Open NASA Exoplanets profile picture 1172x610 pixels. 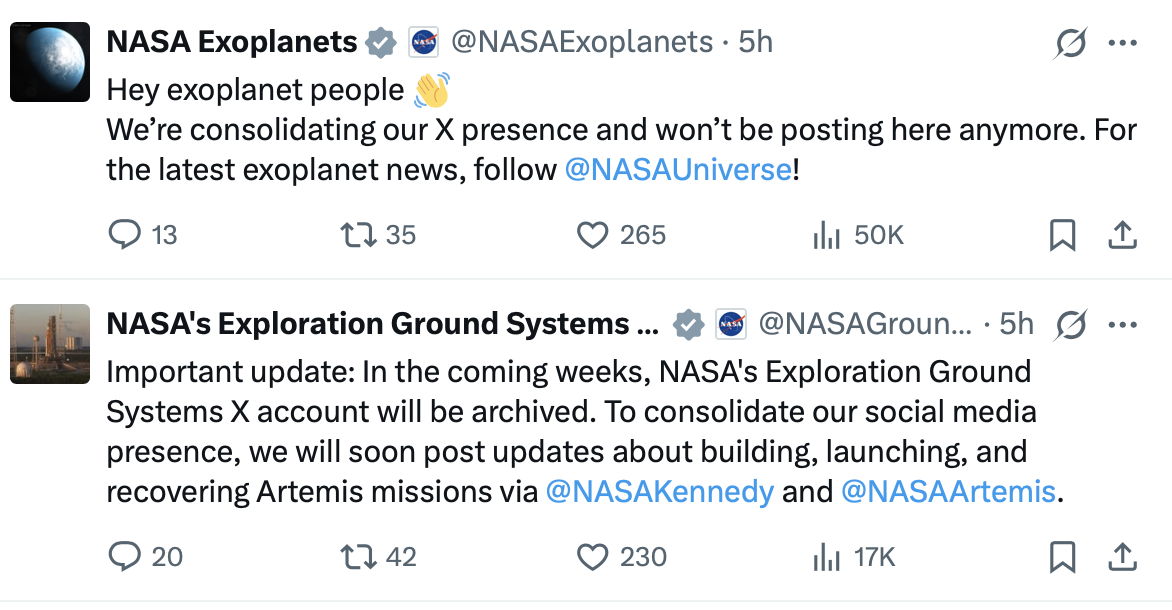click(50, 62)
